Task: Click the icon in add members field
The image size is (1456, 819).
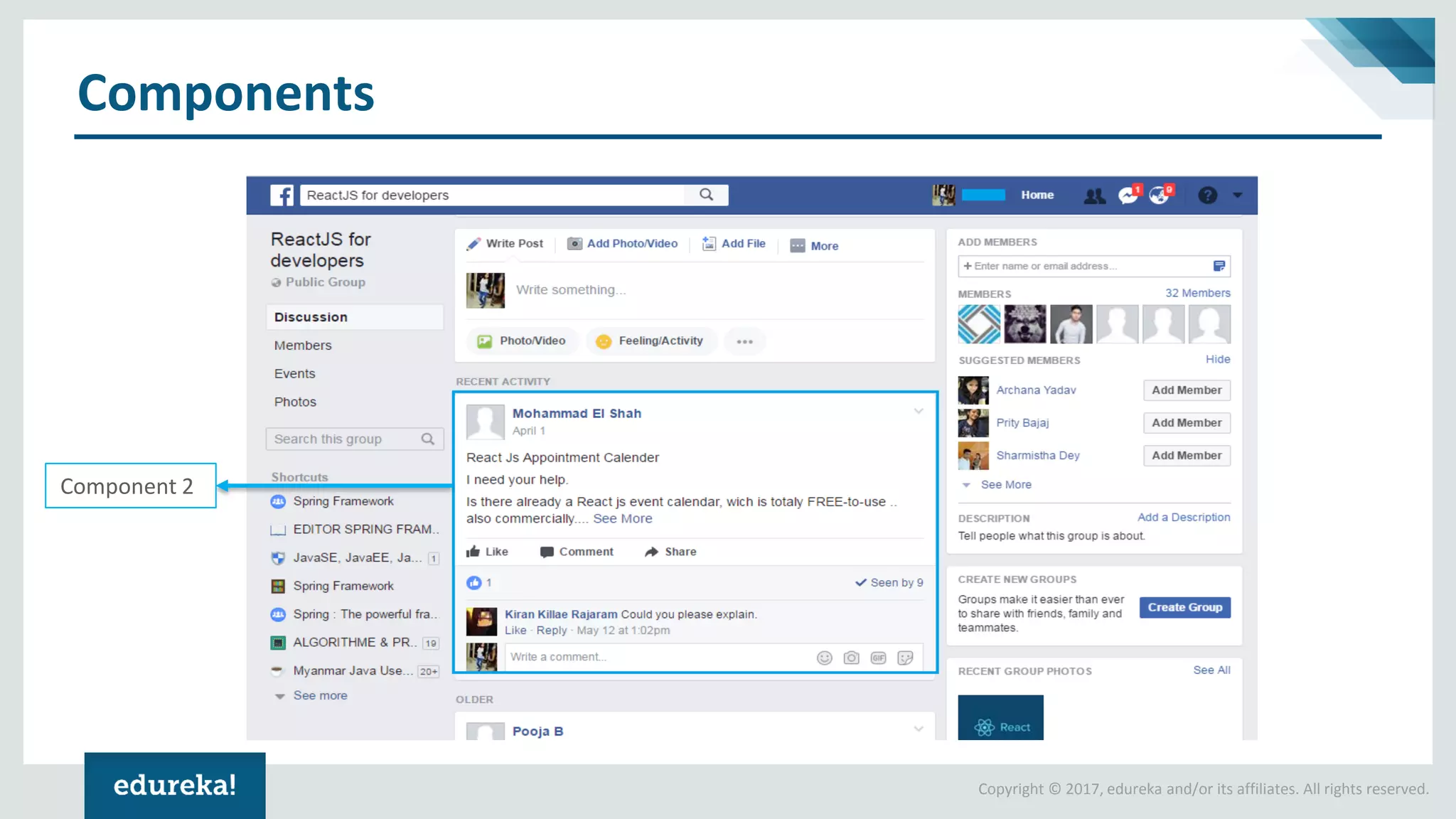Action: pyautogui.click(x=1219, y=266)
